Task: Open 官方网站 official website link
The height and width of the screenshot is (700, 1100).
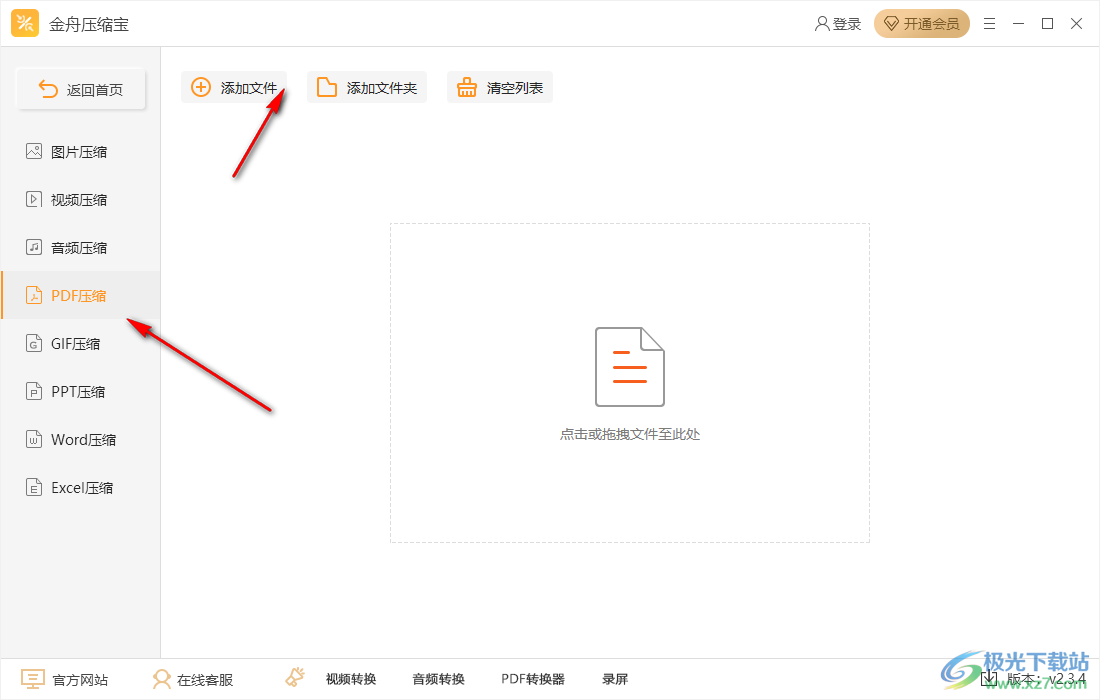Action: click(65, 680)
